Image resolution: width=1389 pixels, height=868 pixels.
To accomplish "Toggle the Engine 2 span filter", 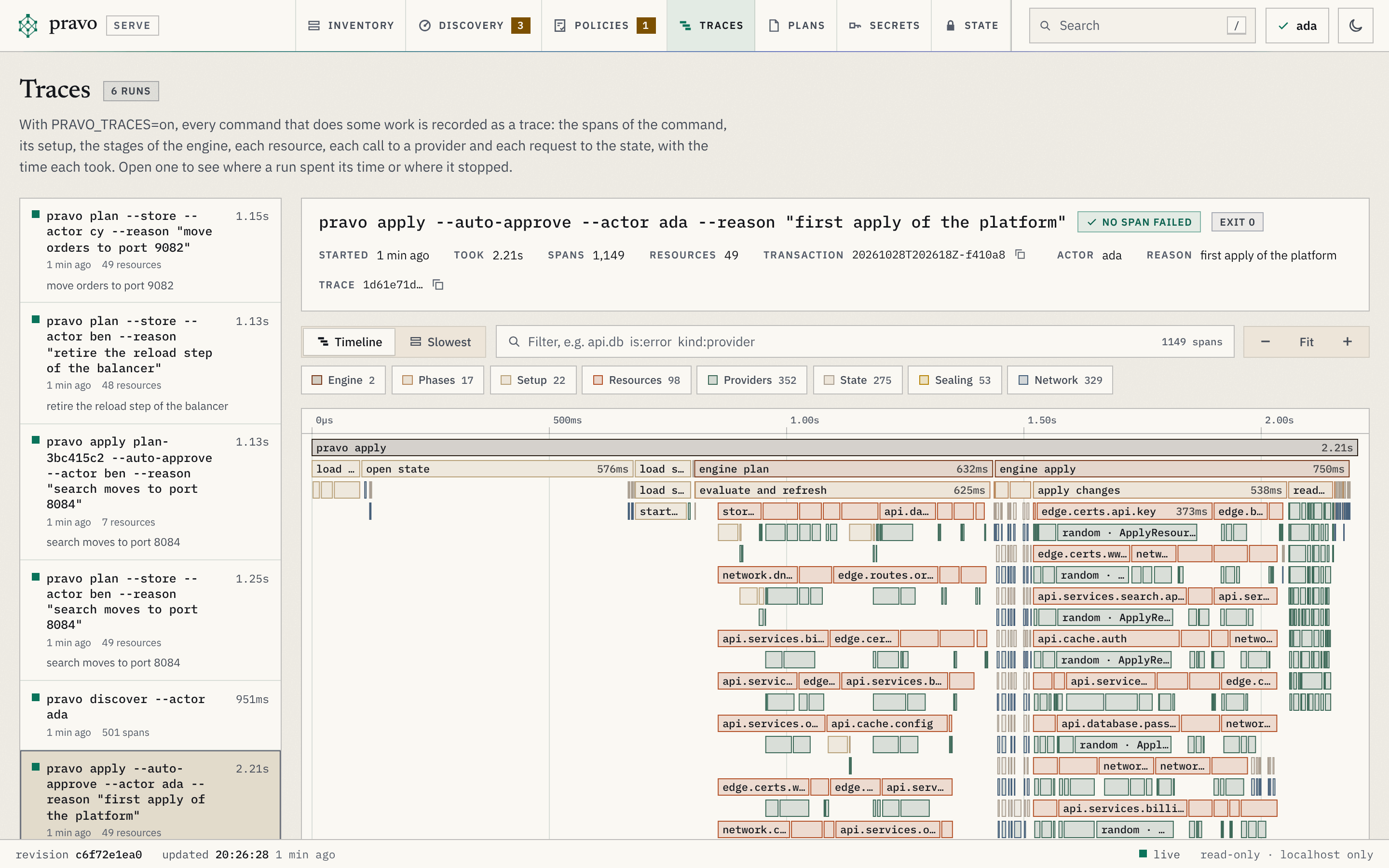I will 343,380.
